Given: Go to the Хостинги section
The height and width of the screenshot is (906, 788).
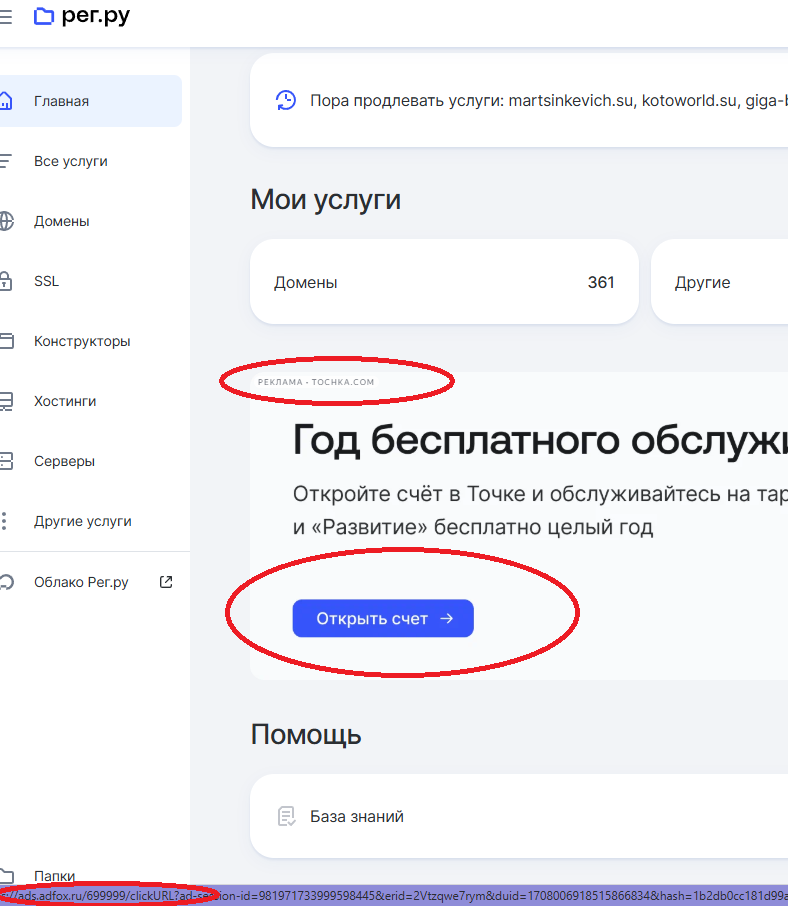Looking at the screenshot, I should (65, 401).
